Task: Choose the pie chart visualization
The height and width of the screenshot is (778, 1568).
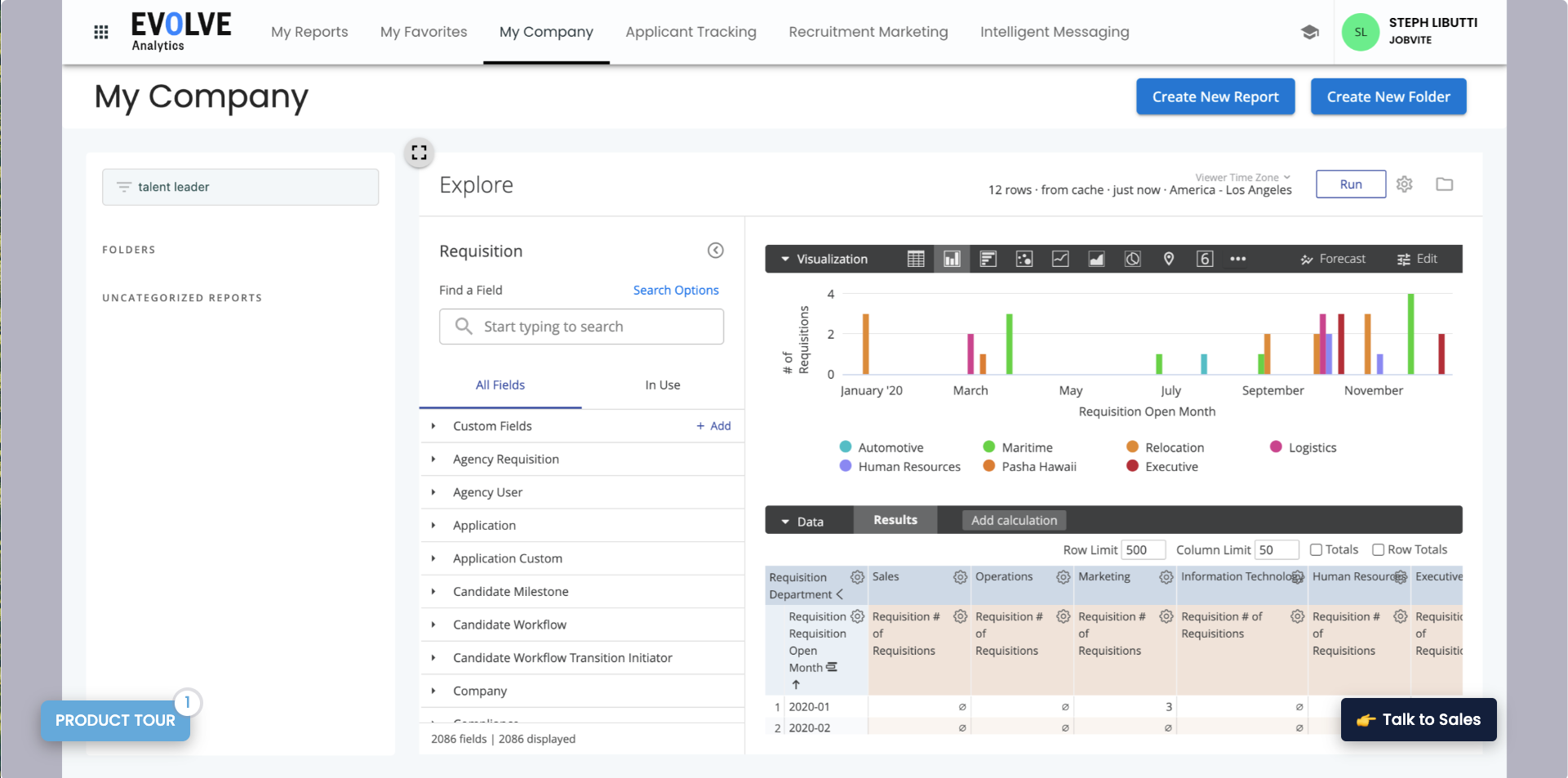Action: click(x=1131, y=259)
